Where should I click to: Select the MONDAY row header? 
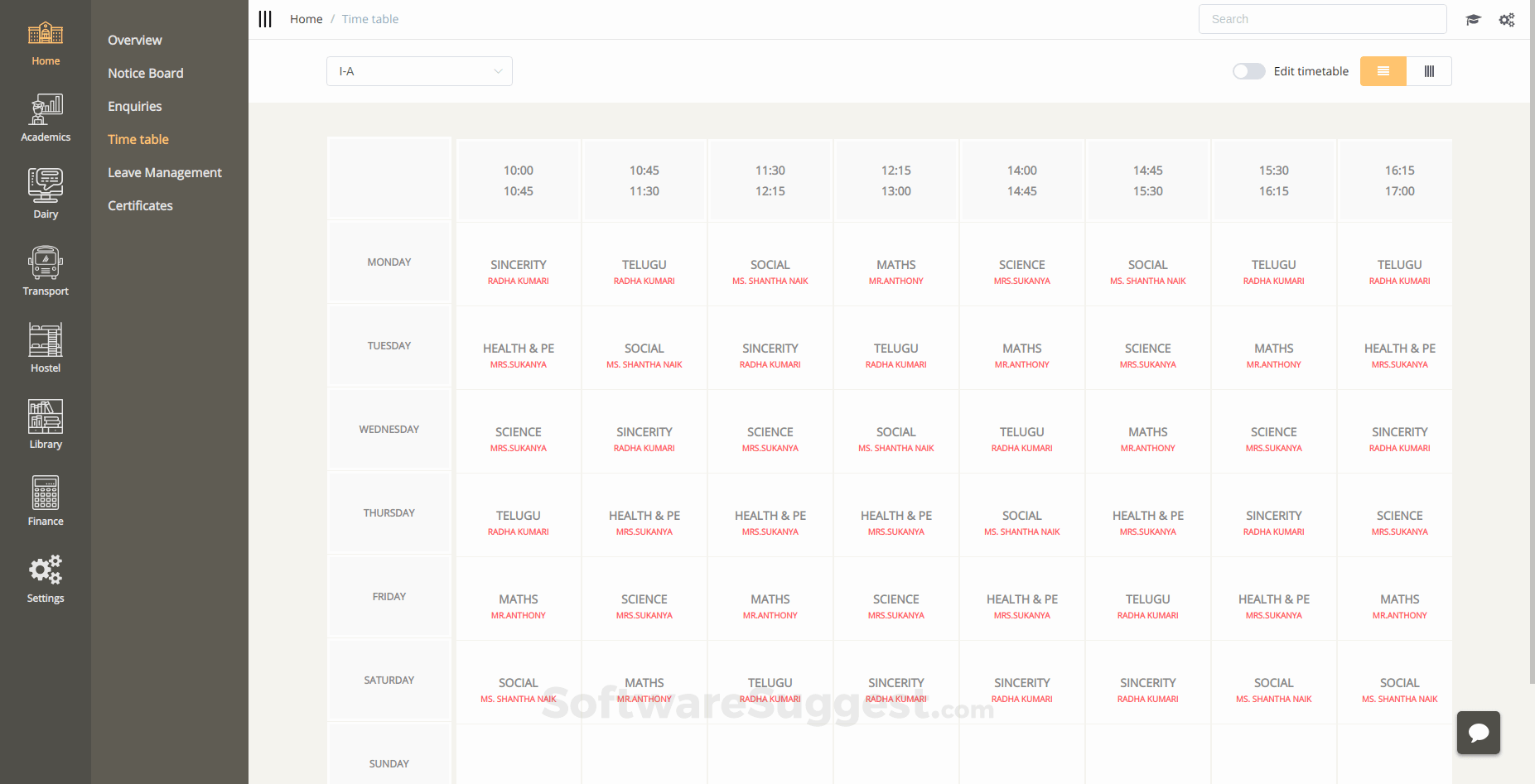(x=389, y=262)
